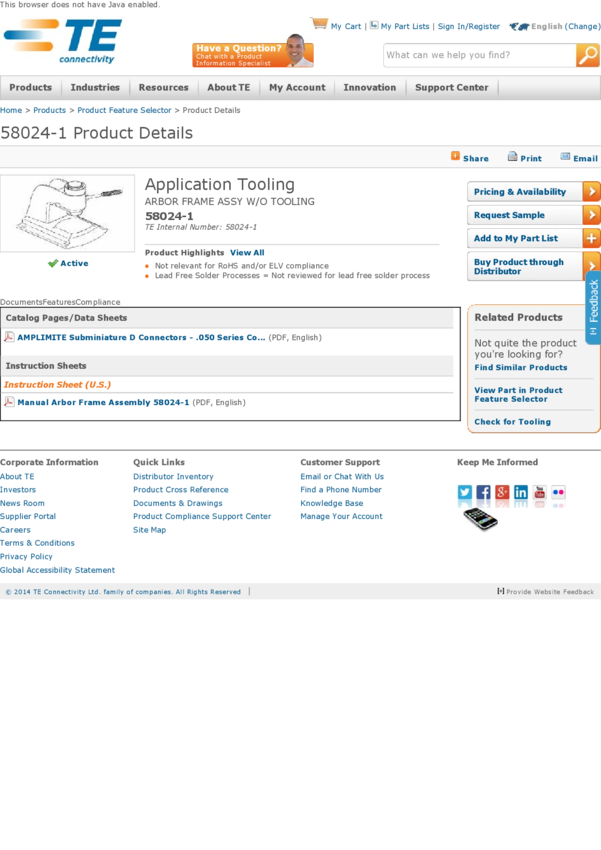The image size is (601, 850).
Task: Click the TE connectivity logo
Action: [x=63, y=41]
